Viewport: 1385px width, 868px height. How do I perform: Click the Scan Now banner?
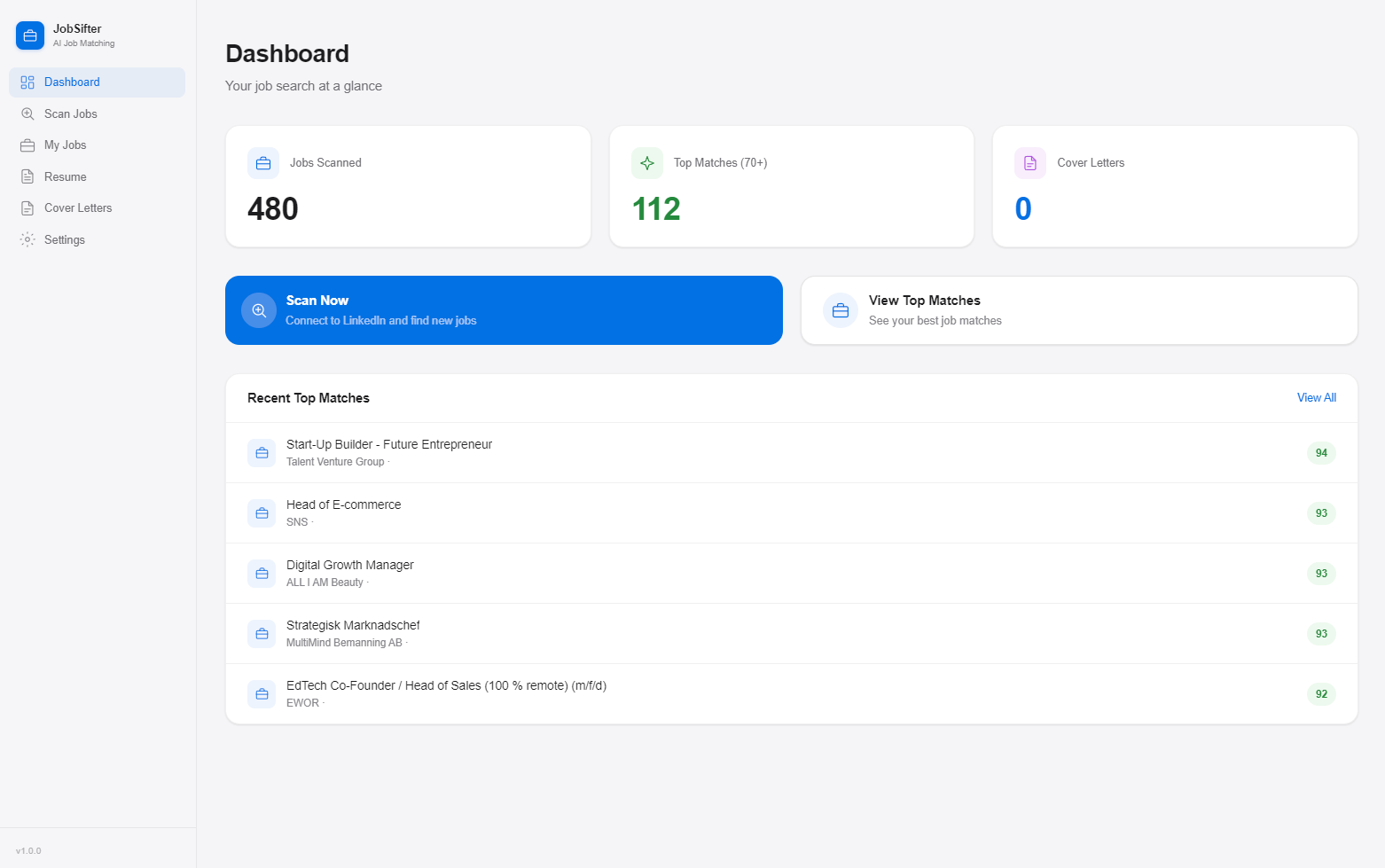tap(504, 309)
